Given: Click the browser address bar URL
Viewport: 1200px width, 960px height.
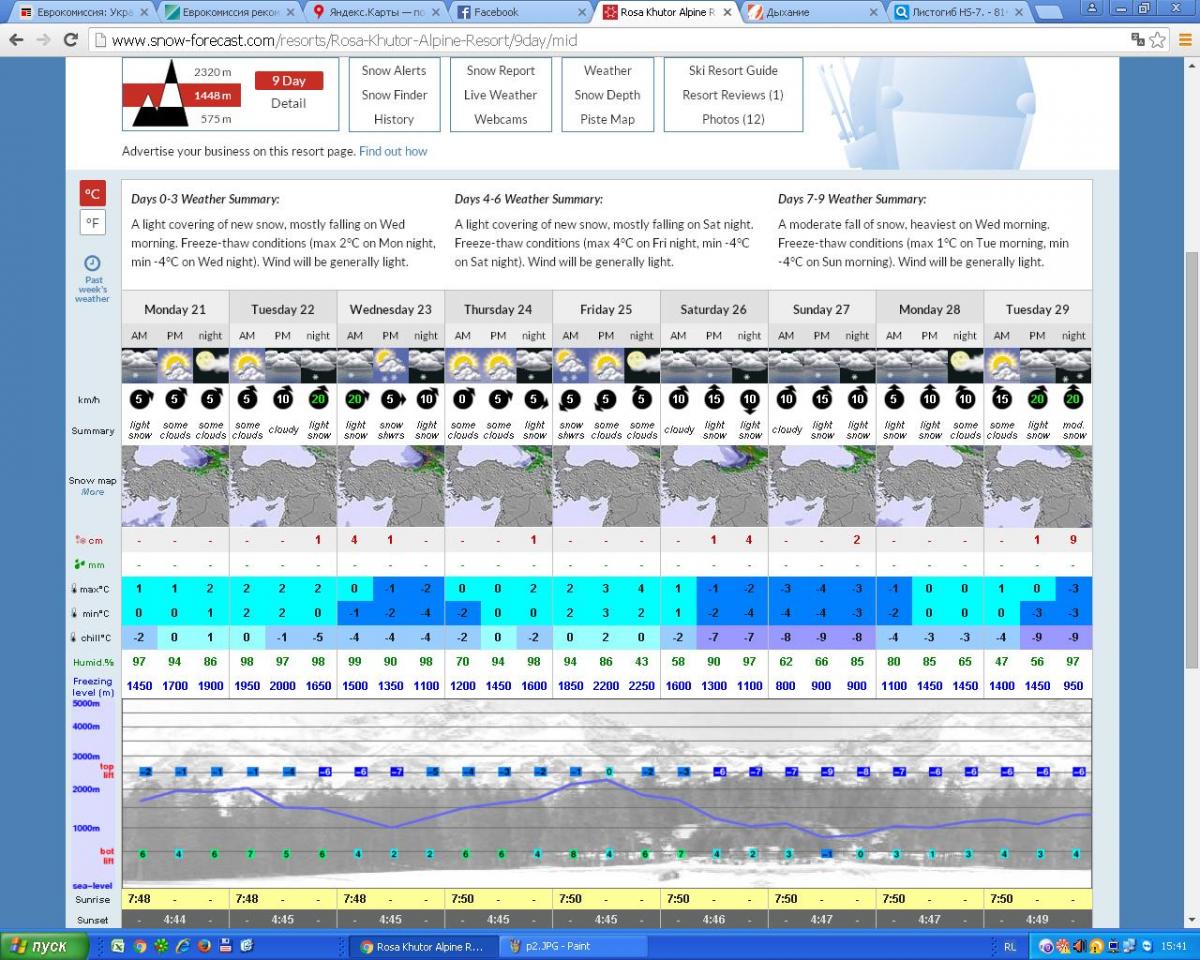Looking at the screenshot, I should click(343, 41).
